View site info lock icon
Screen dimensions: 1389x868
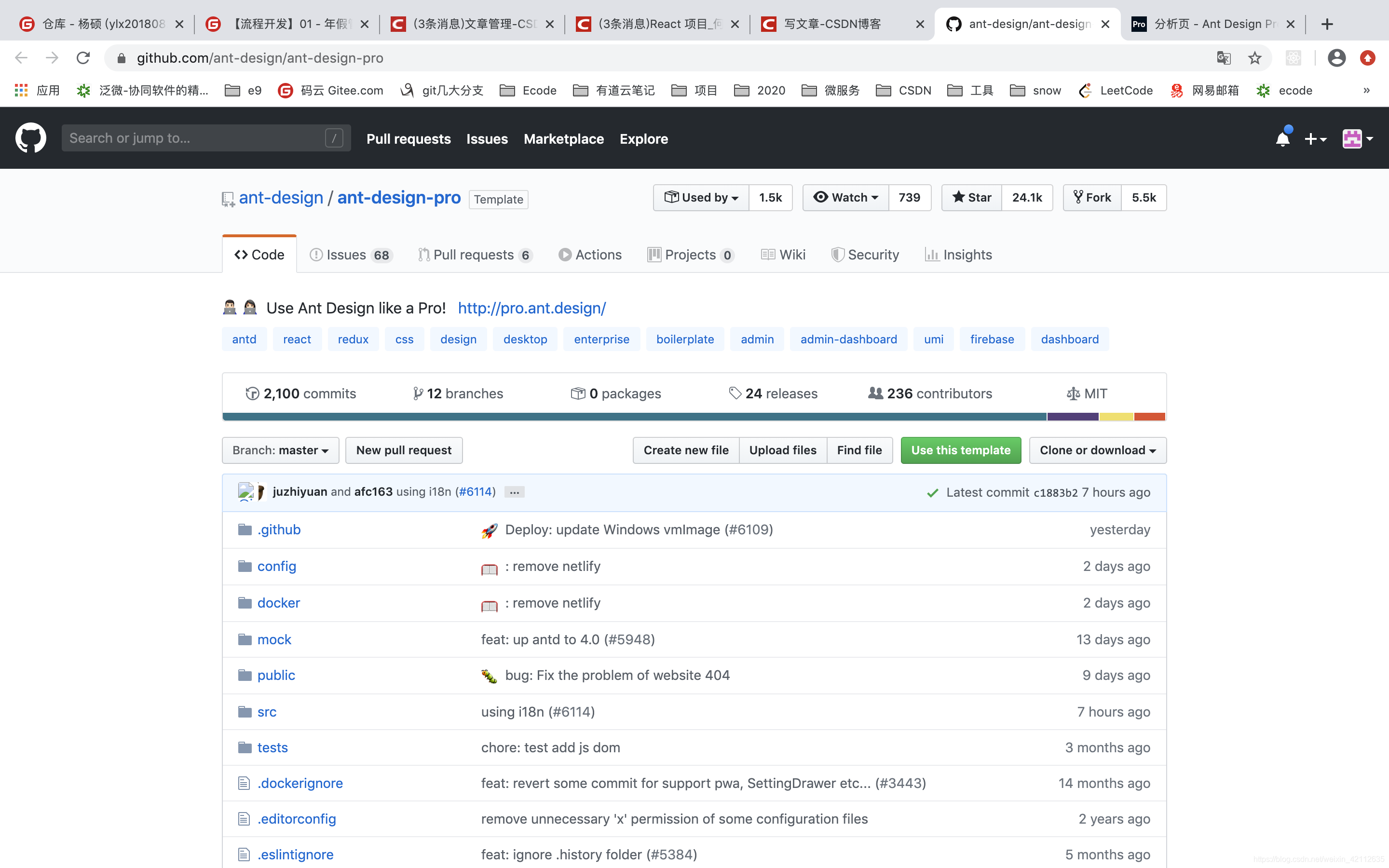tap(121, 58)
